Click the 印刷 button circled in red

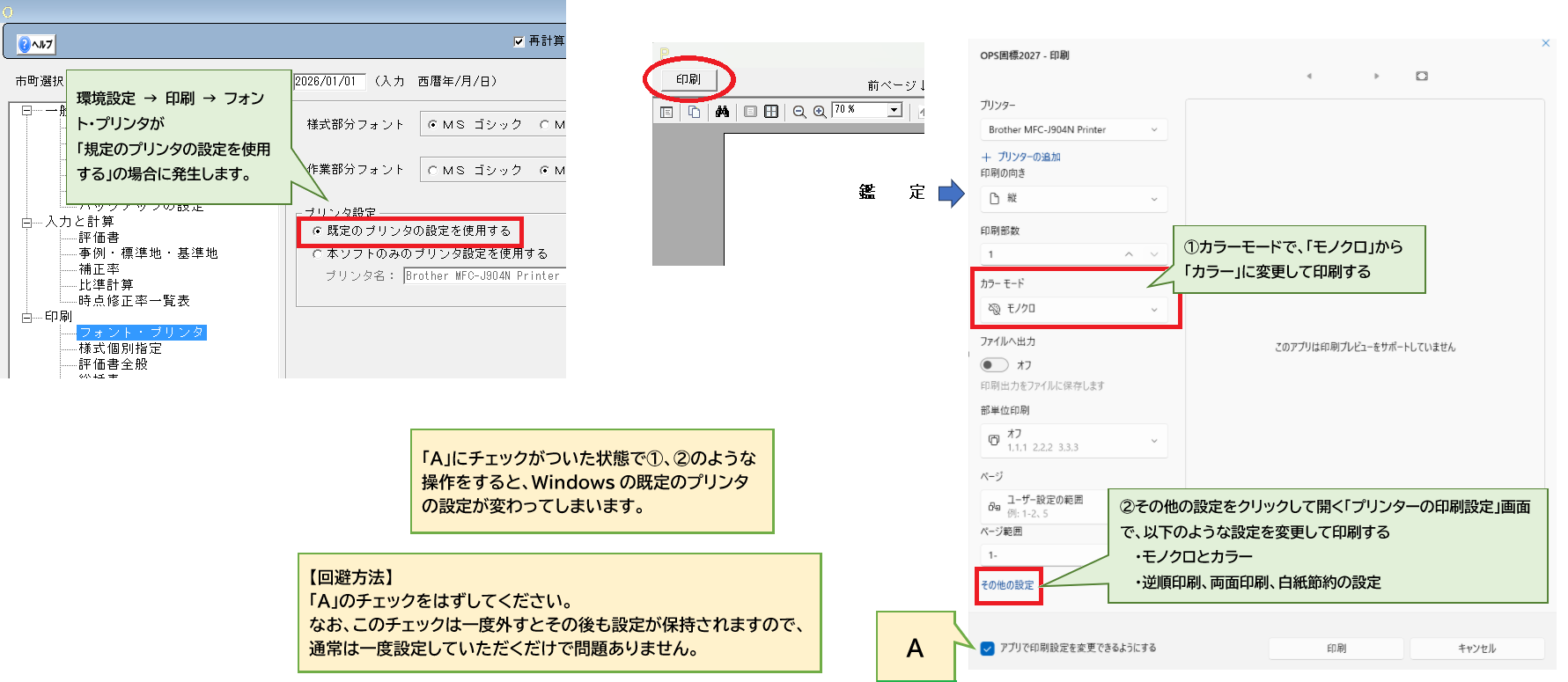tap(688, 79)
